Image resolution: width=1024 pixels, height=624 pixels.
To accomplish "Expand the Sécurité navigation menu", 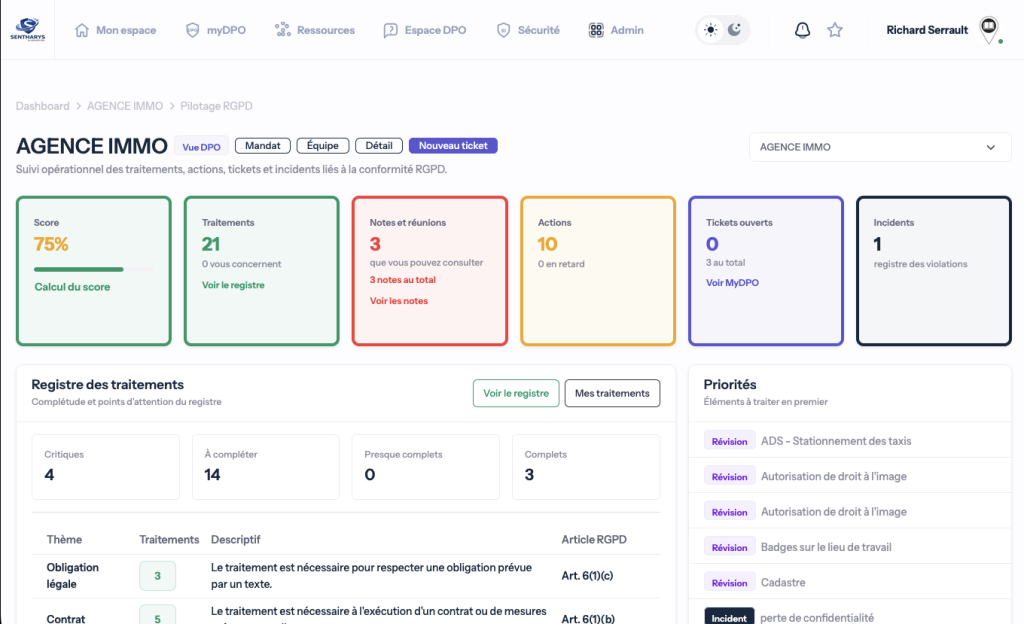I will point(528,30).
